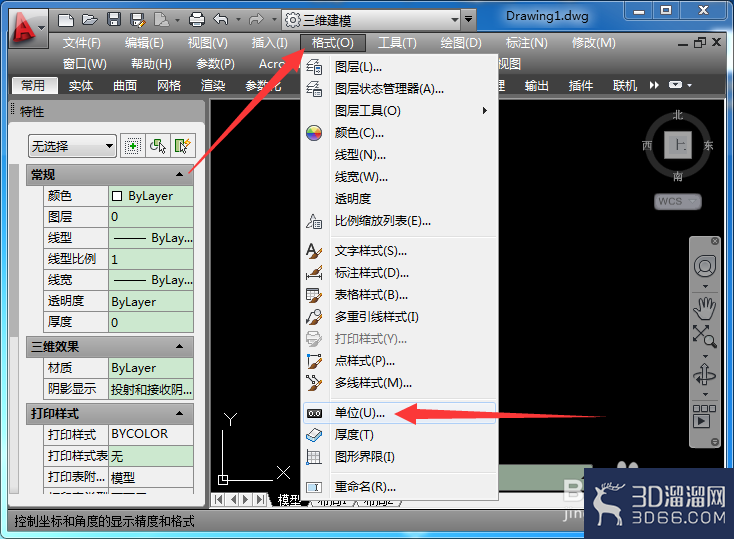Click the 颜色(C) color wheel icon
Screen dimensions: 734x539
point(314,133)
